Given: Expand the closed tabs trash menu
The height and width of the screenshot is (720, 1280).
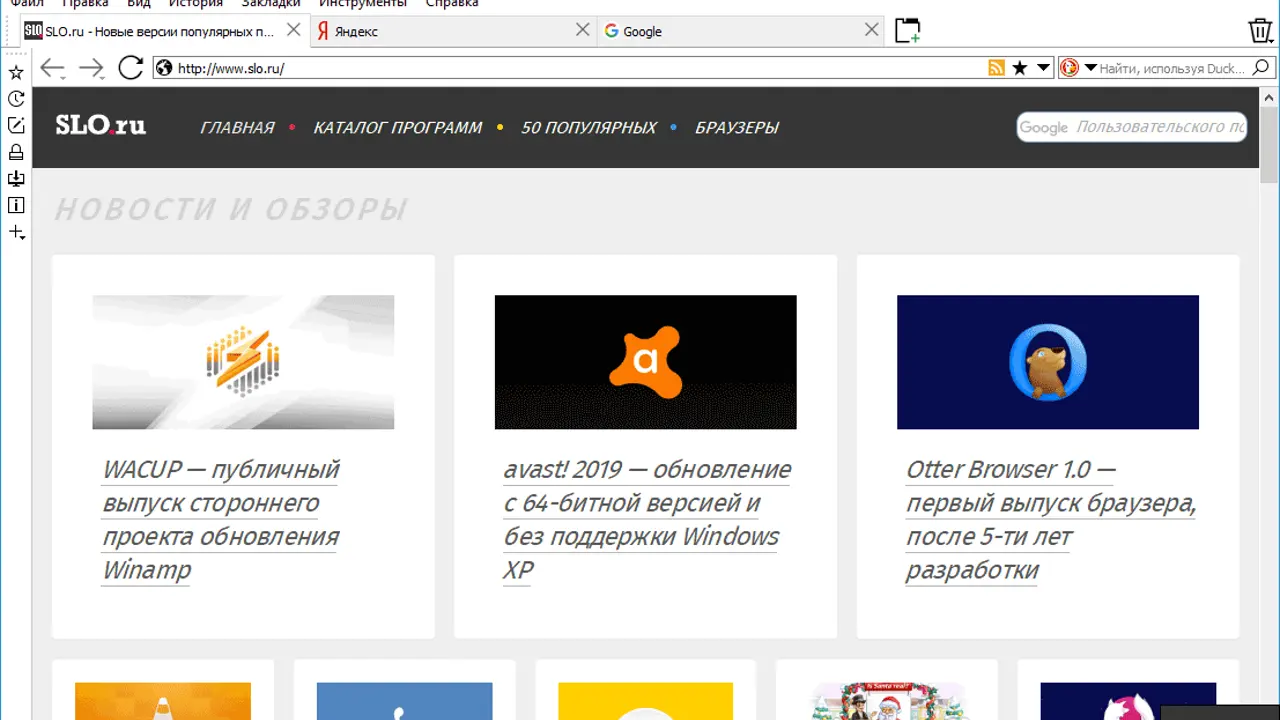Looking at the screenshot, I should [1260, 31].
